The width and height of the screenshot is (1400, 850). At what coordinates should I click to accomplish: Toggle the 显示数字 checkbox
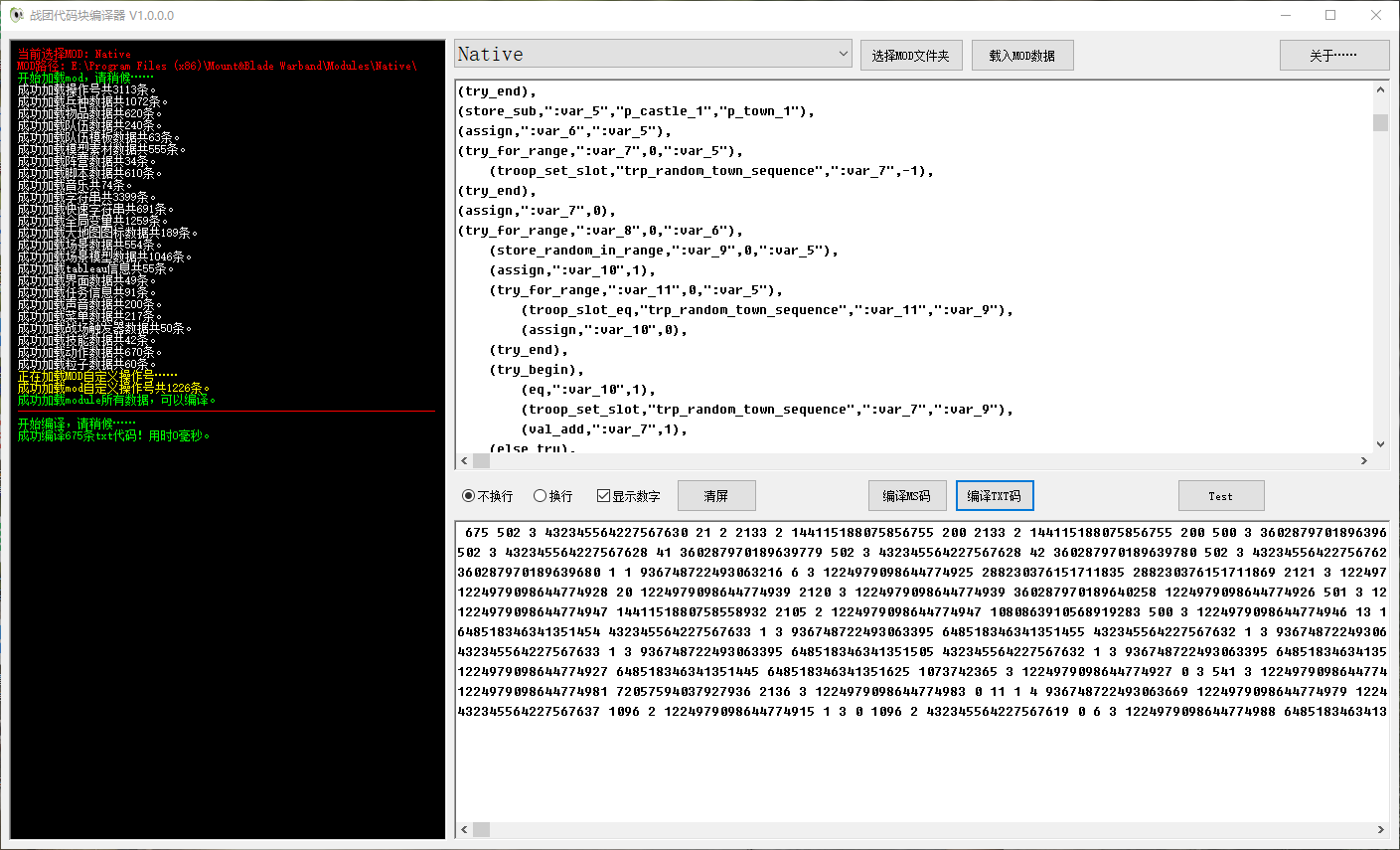(x=629, y=496)
